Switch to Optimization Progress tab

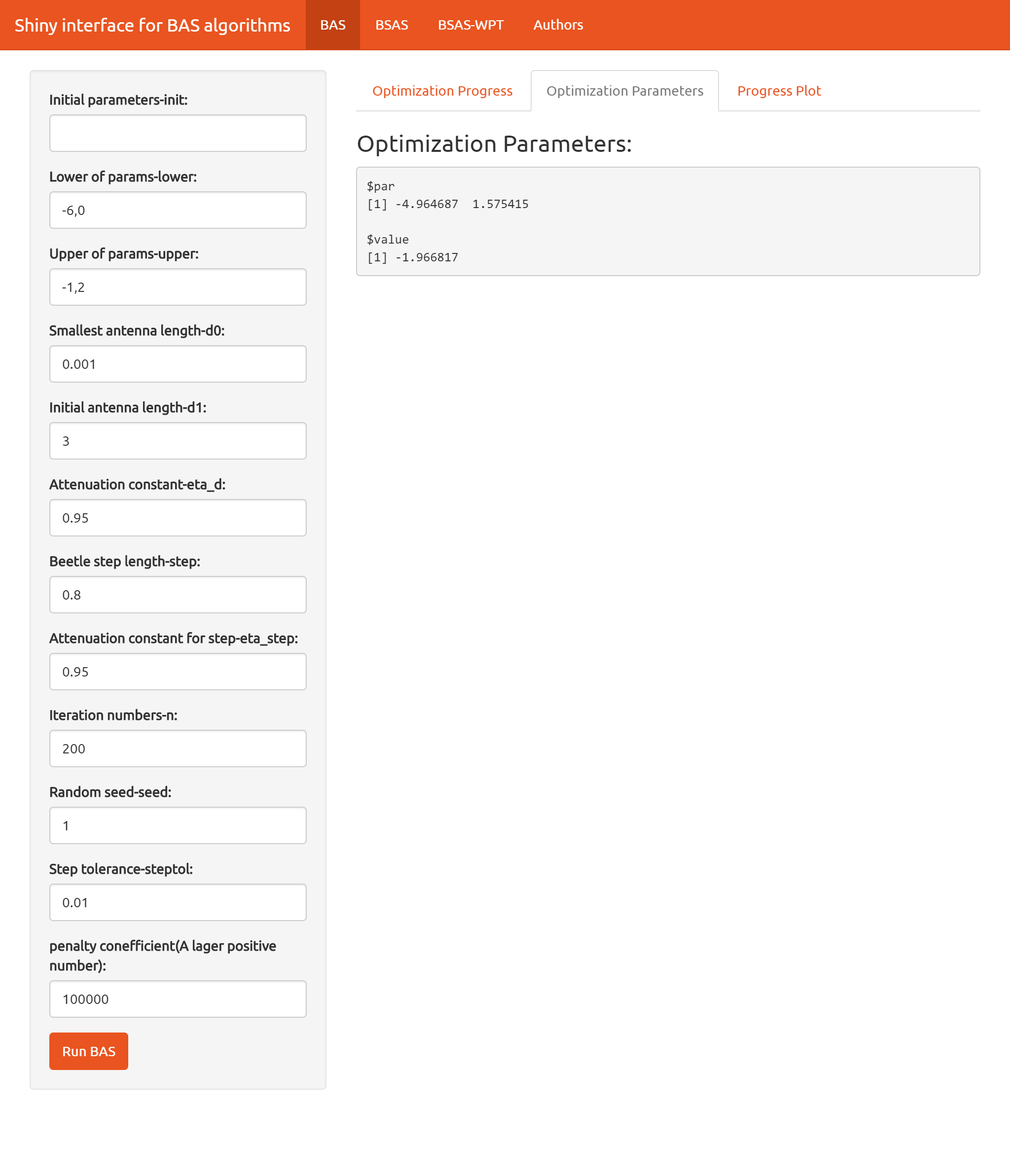pos(443,90)
